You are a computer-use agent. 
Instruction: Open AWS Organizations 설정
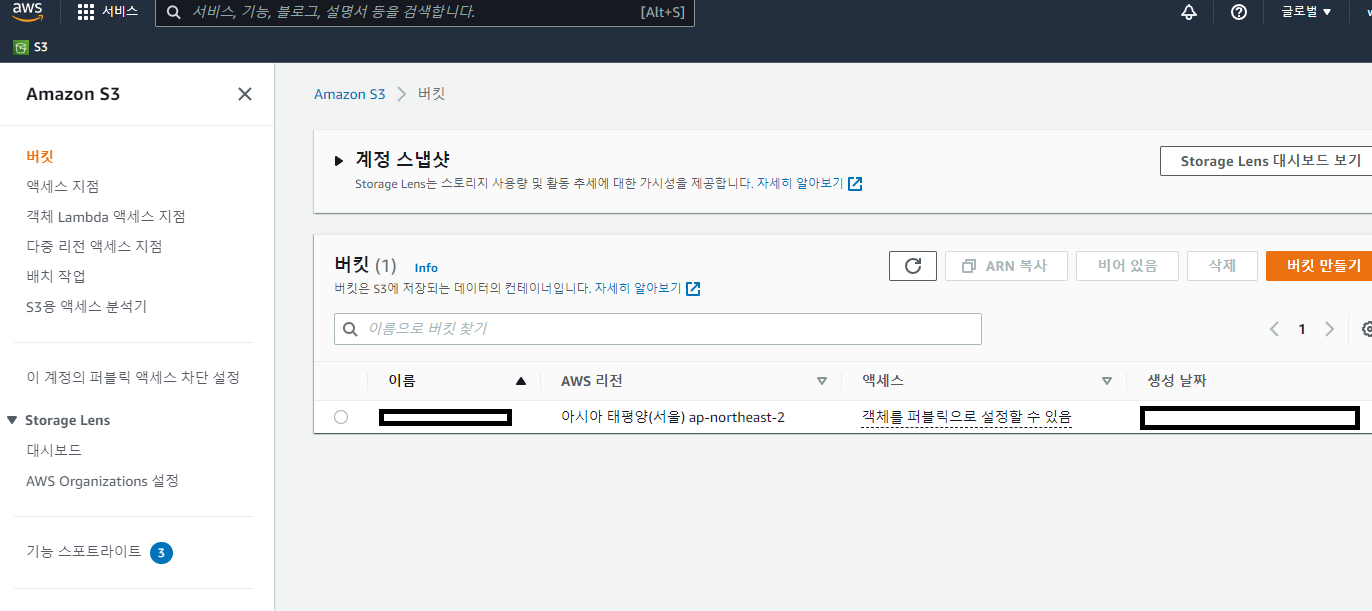tap(102, 481)
